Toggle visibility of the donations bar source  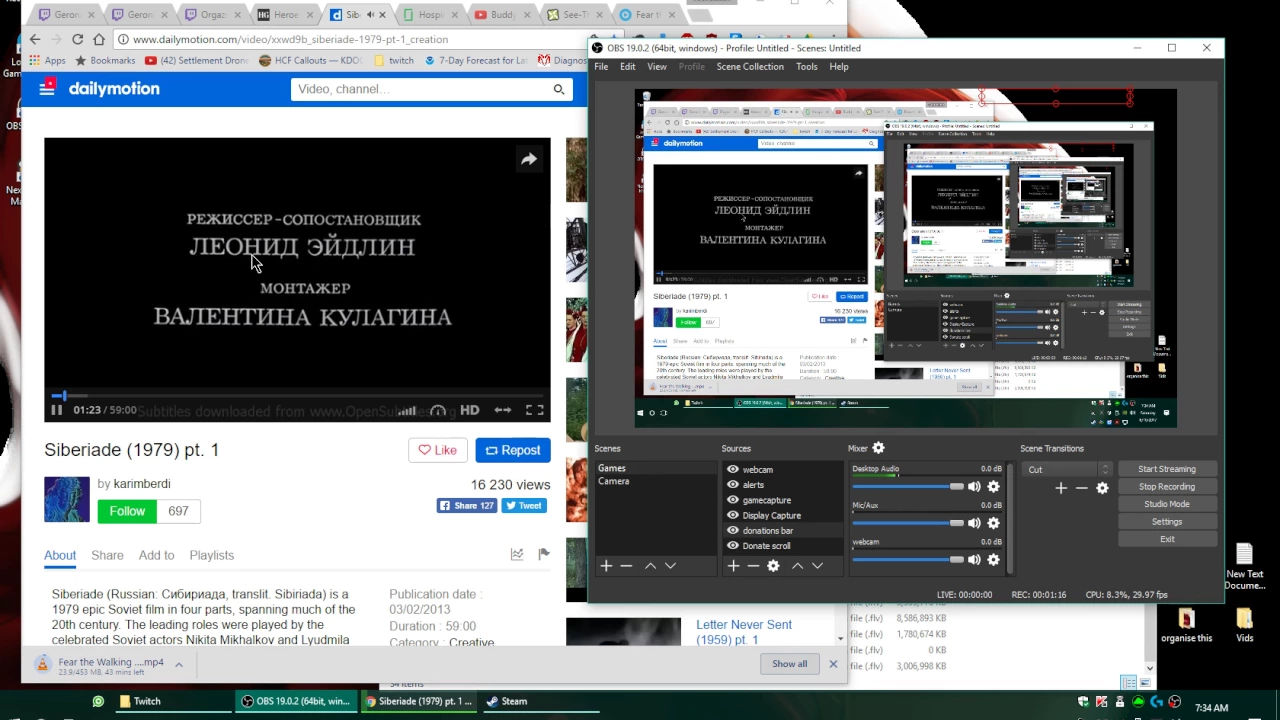click(x=733, y=531)
